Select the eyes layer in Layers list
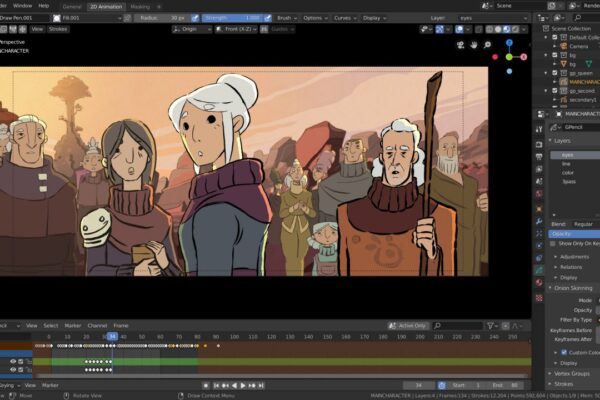This screenshot has height=400, width=600. pos(570,155)
